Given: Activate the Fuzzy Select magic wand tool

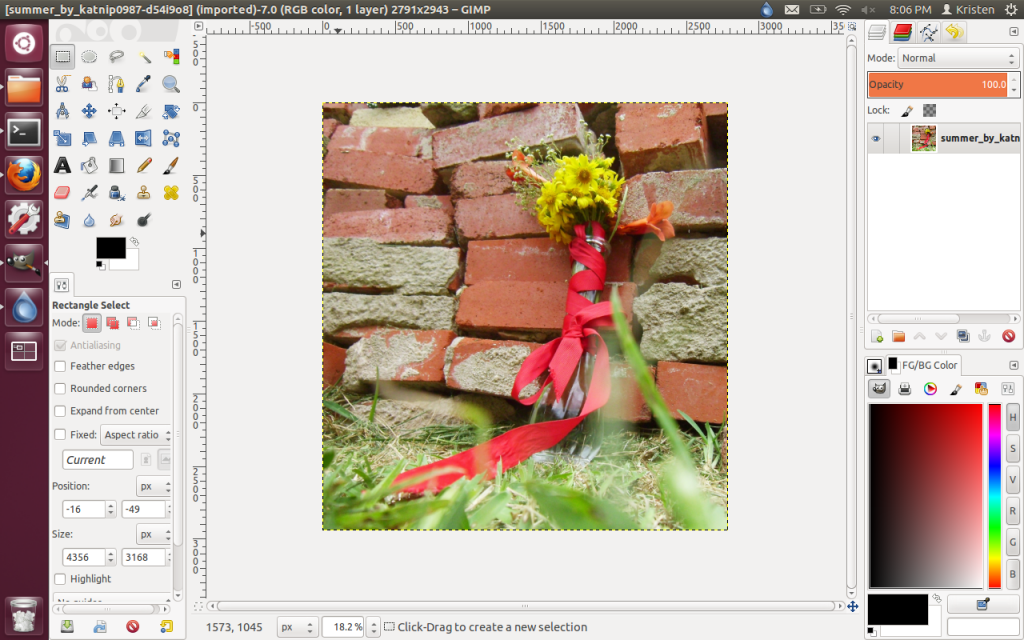Looking at the screenshot, I should [144, 57].
